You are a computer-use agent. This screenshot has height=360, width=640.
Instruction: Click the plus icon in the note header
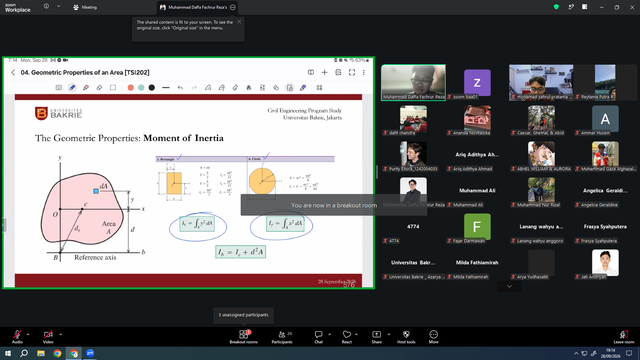[x=324, y=72]
